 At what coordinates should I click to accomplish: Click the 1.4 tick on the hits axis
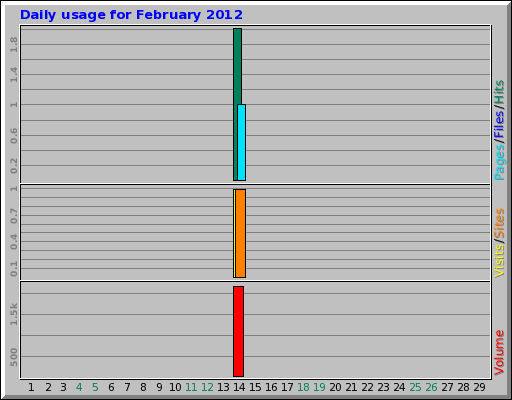14,75
